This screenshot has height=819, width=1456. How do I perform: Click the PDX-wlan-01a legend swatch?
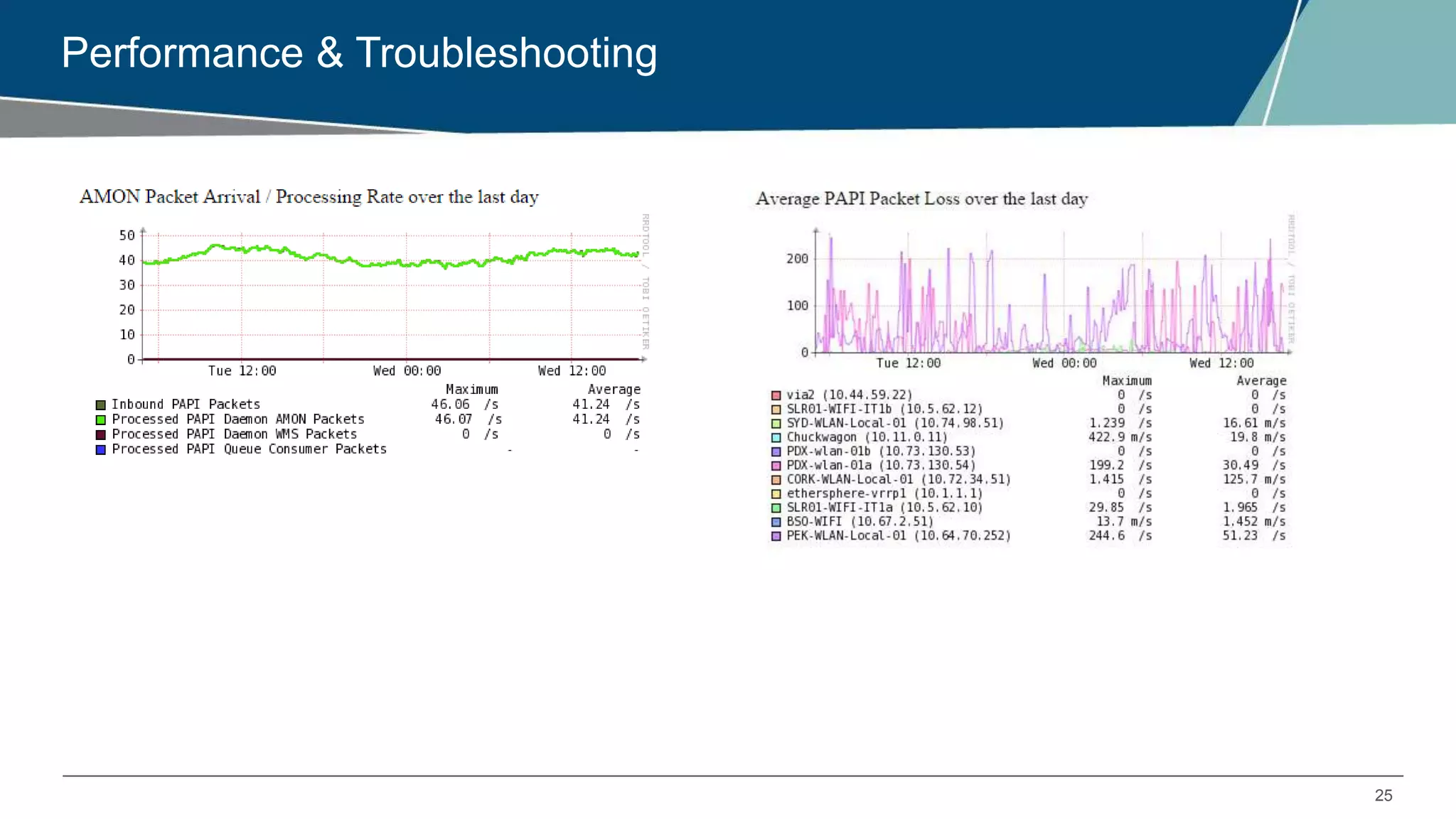click(x=776, y=466)
